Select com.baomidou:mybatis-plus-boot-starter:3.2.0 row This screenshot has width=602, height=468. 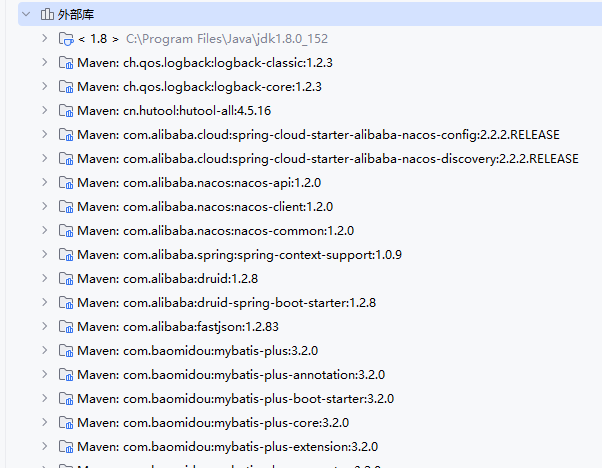[235, 399]
